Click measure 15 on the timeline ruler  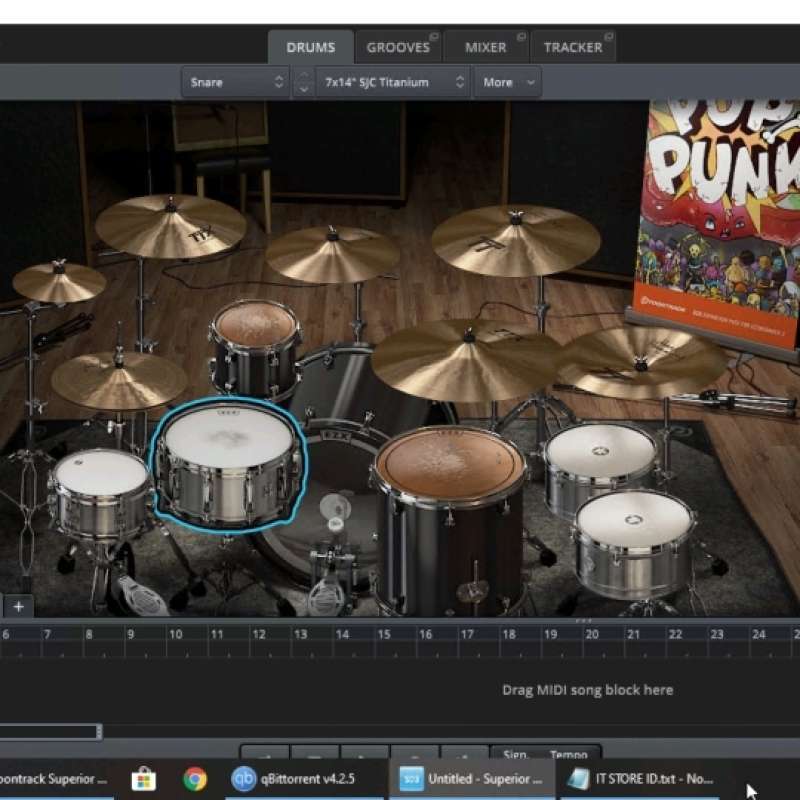point(383,633)
